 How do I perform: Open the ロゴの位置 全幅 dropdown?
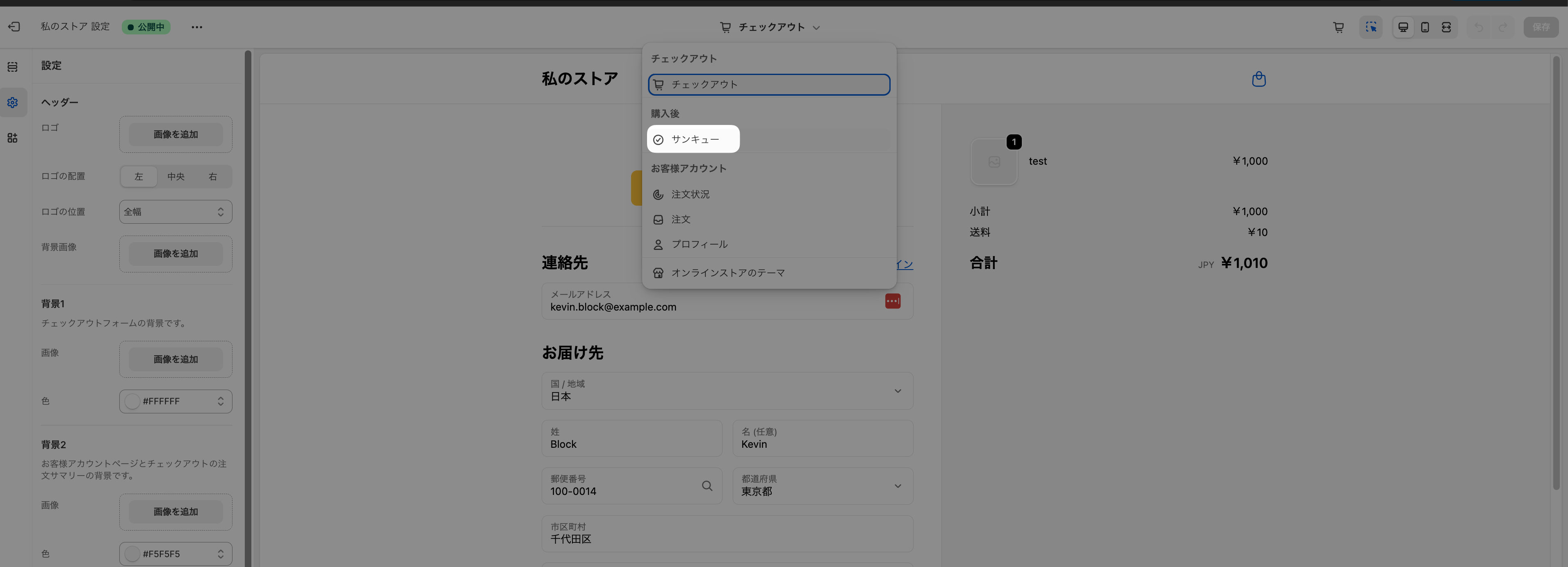coord(175,212)
